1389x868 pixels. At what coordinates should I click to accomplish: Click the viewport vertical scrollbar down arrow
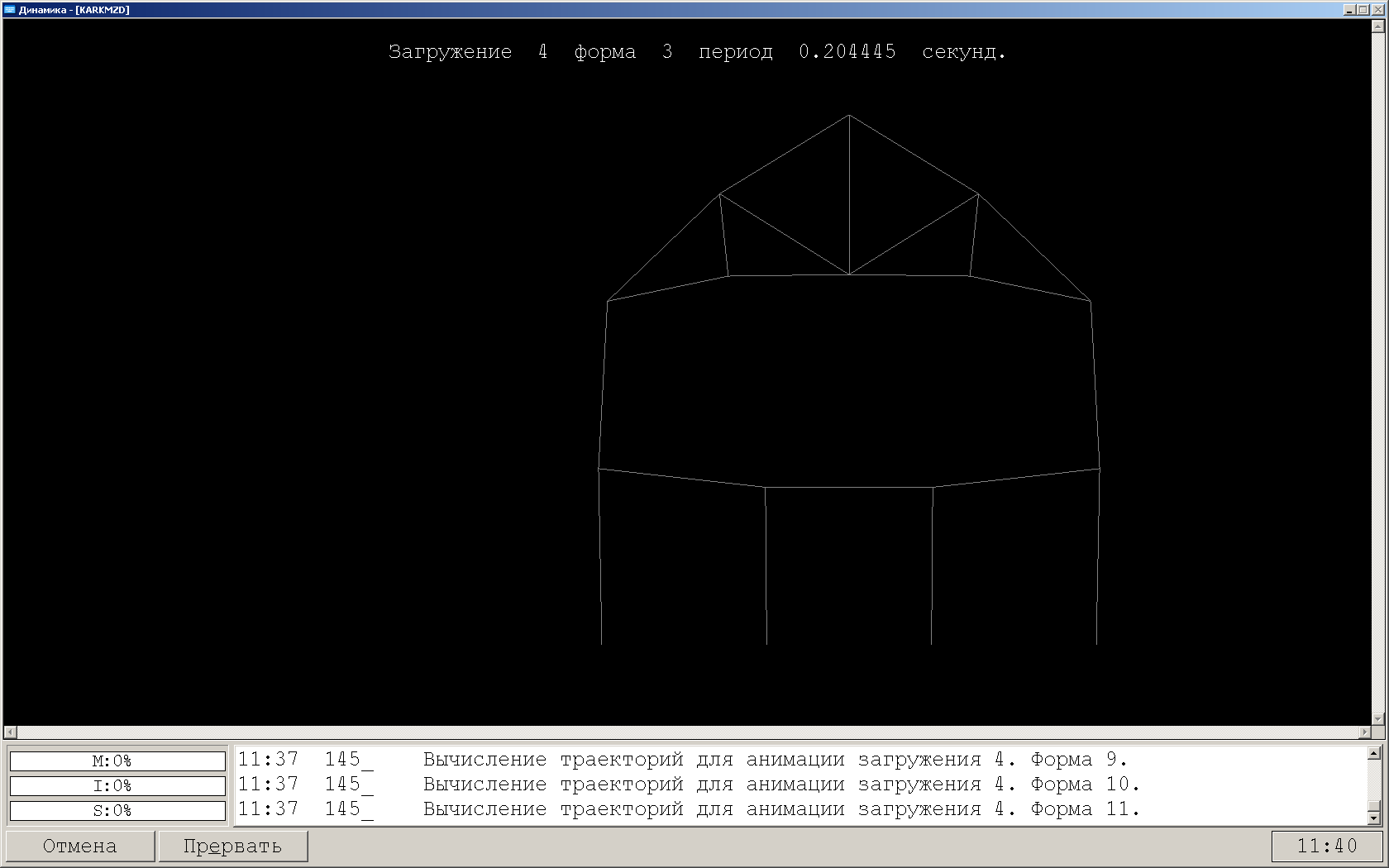[1377, 719]
